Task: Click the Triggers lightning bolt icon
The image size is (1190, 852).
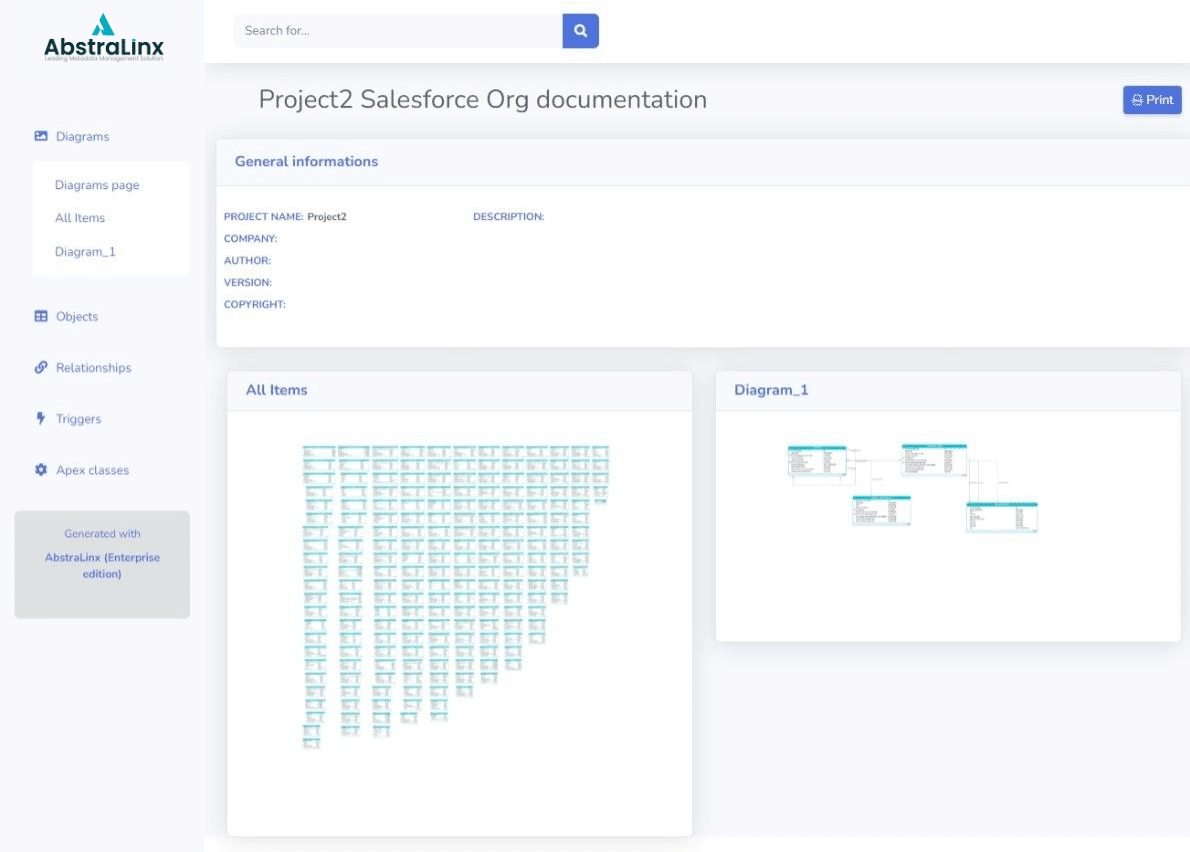Action: [41, 418]
